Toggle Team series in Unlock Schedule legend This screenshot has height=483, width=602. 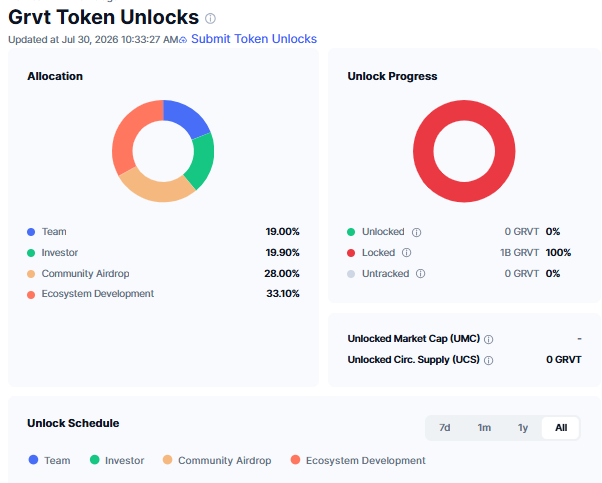tap(50, 460)
